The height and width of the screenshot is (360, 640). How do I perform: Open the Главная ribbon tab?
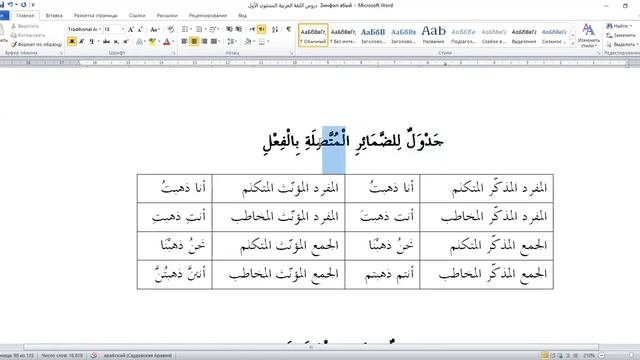(x=25, y=16)
